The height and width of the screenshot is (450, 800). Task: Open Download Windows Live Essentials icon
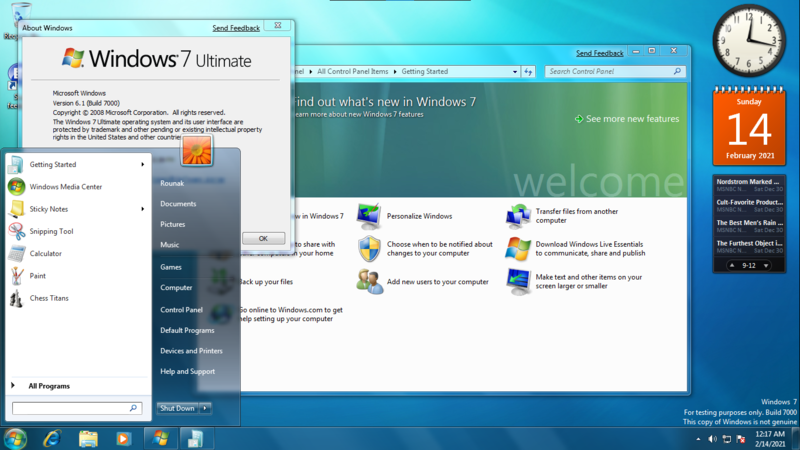518,249
